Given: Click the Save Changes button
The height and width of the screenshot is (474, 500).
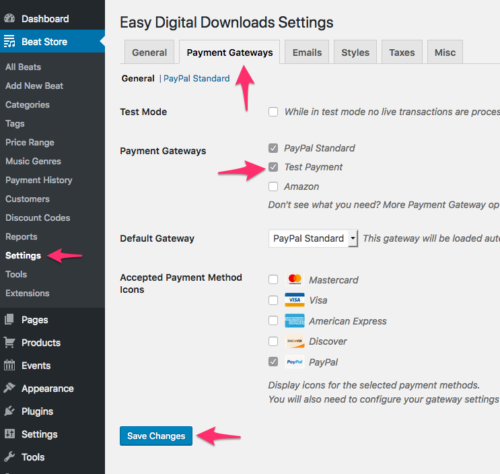Looking at the screenshot, I should click(156, 436).
